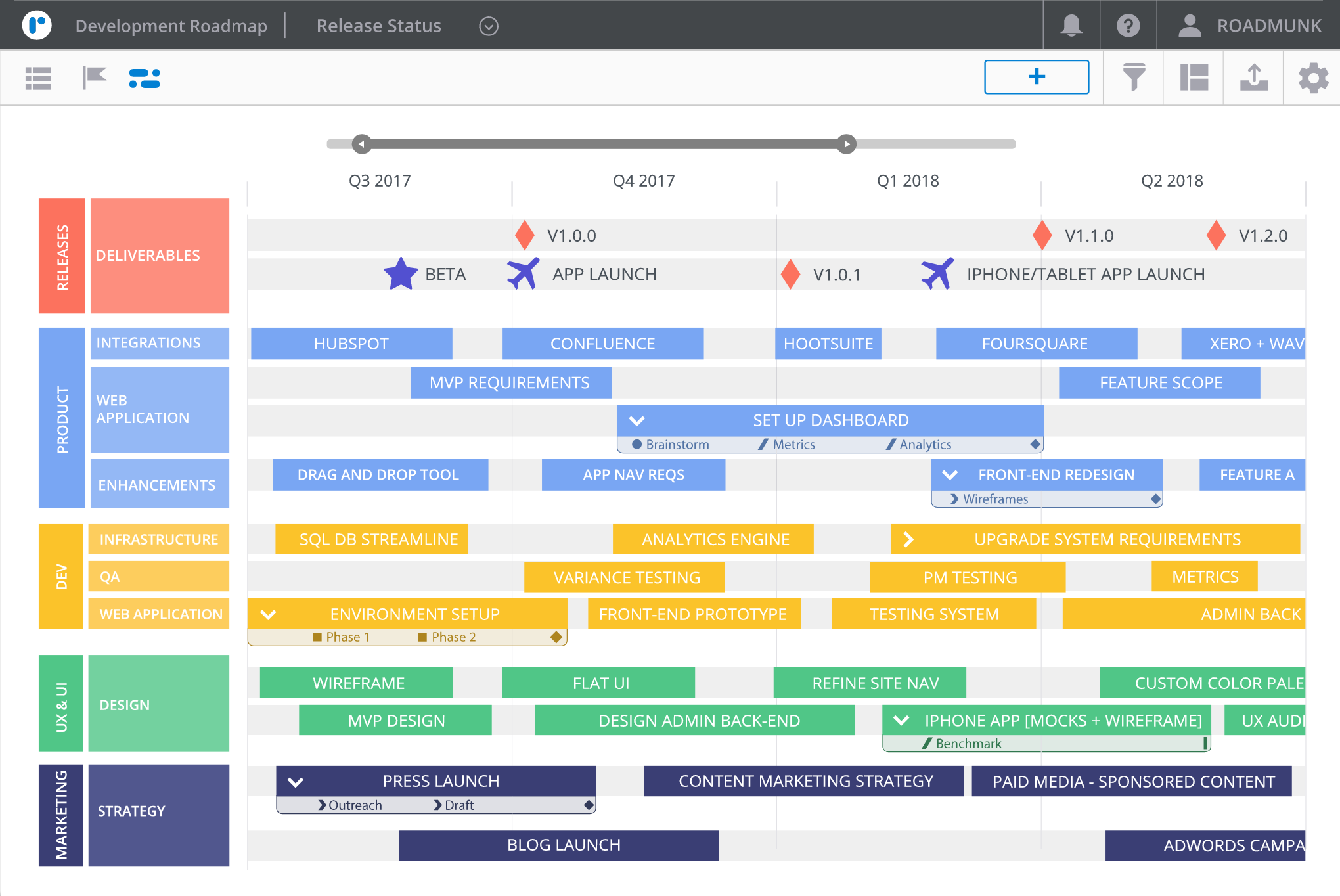Image resolution: width=1340 pixels, height=896 pixels.
Task: Open the Release Status view dropdown
Action: (x=488, y=26)
